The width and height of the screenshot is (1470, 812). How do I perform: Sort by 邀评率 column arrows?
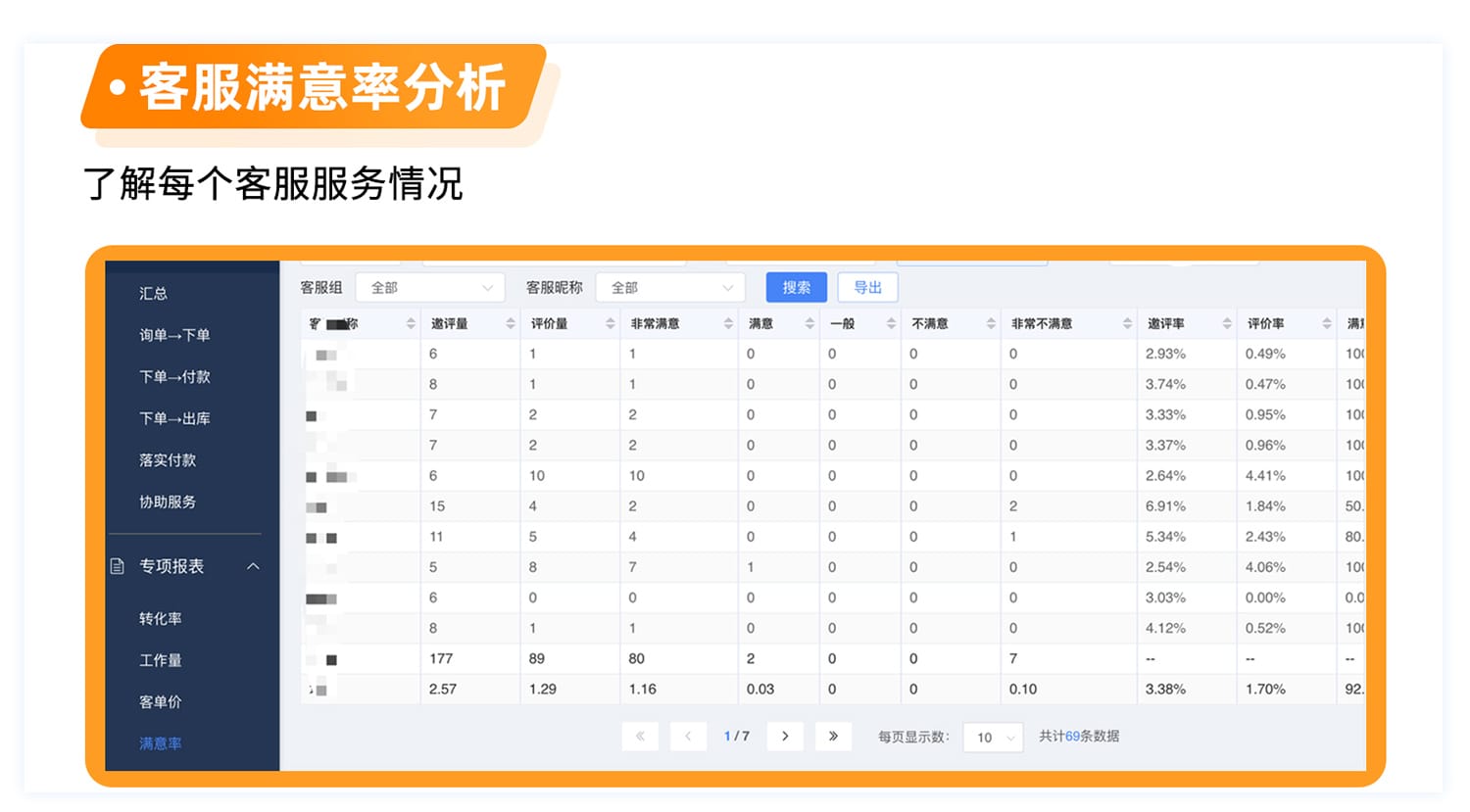tap(1227, 323)
